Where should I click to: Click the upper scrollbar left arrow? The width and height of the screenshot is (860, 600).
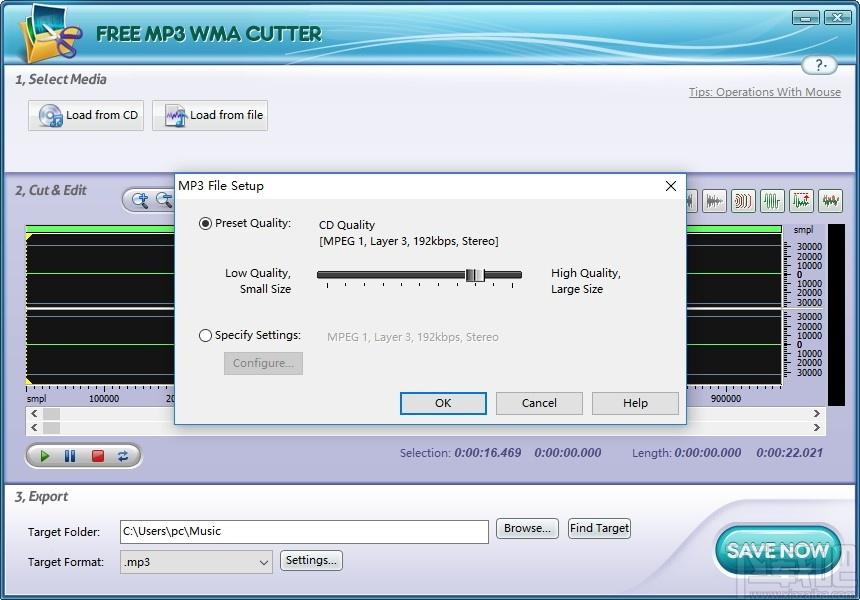pos(35,414)
